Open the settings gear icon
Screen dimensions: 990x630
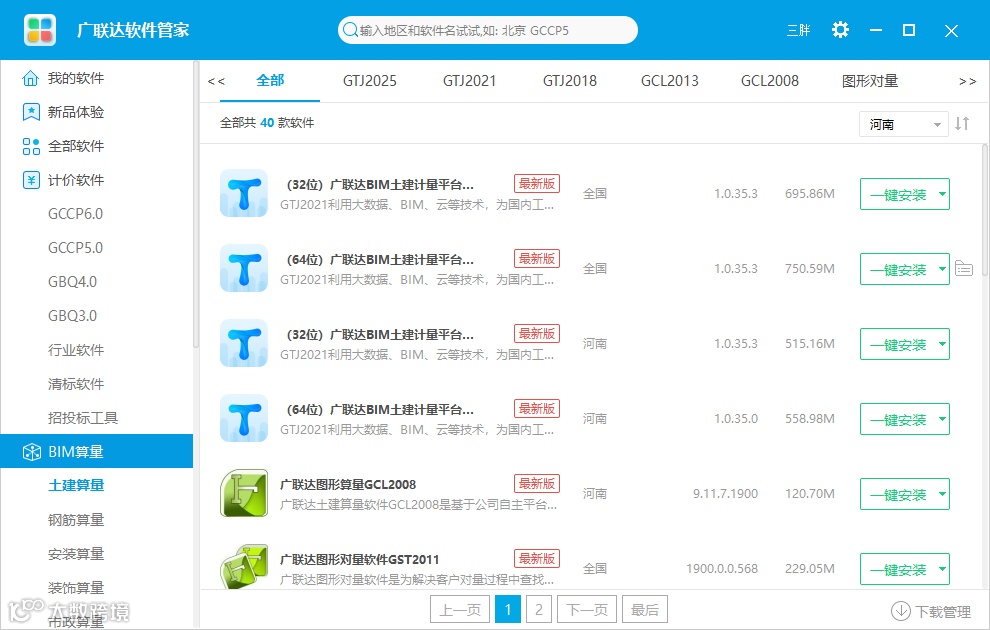tap(840, 30)
